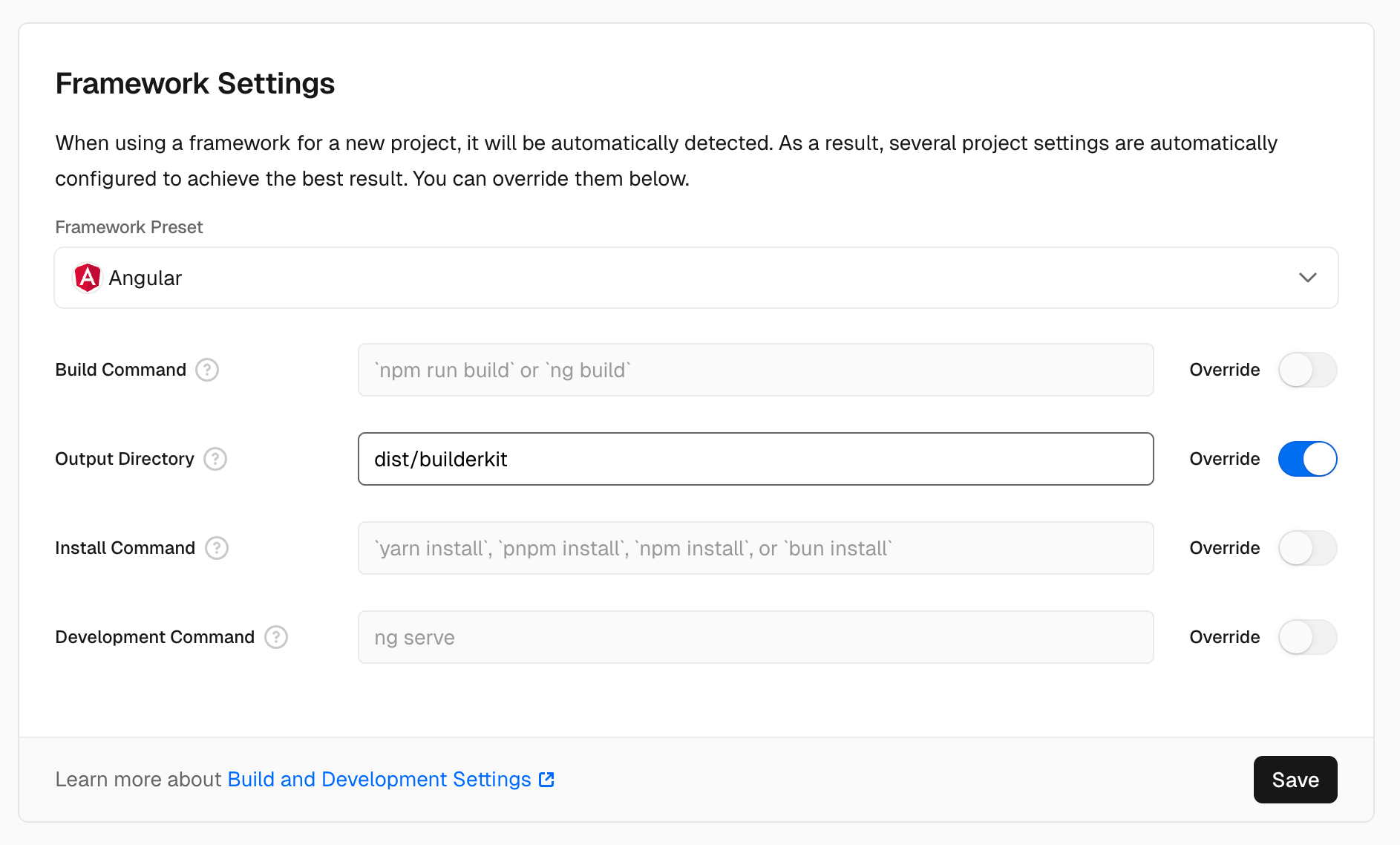This screenshot has width=1400, height=845.
Task: Click the Install Command label
Action: [125, 548]
